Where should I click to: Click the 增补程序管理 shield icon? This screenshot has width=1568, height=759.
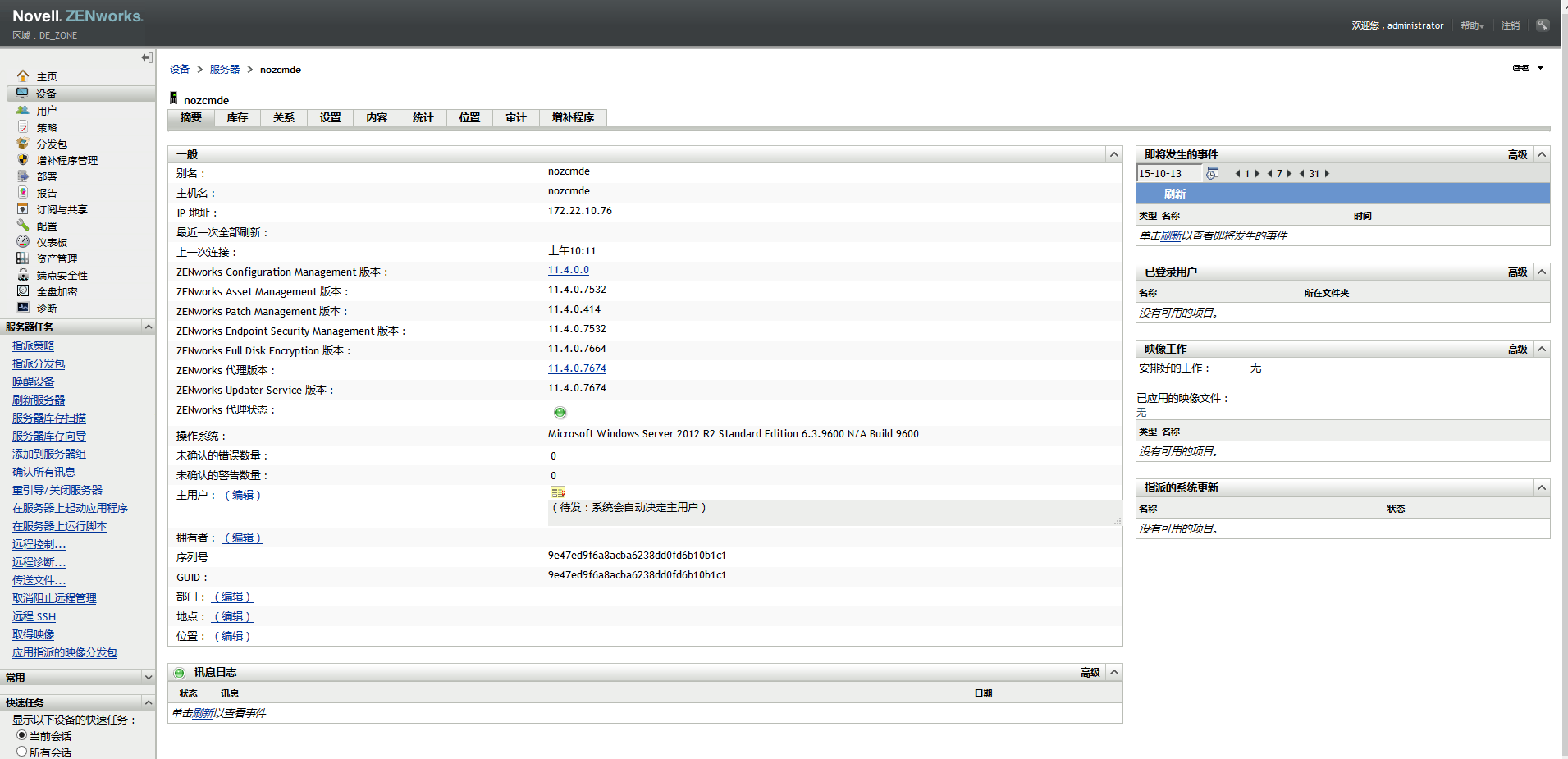pyautogui.click(x=23, y=160)
